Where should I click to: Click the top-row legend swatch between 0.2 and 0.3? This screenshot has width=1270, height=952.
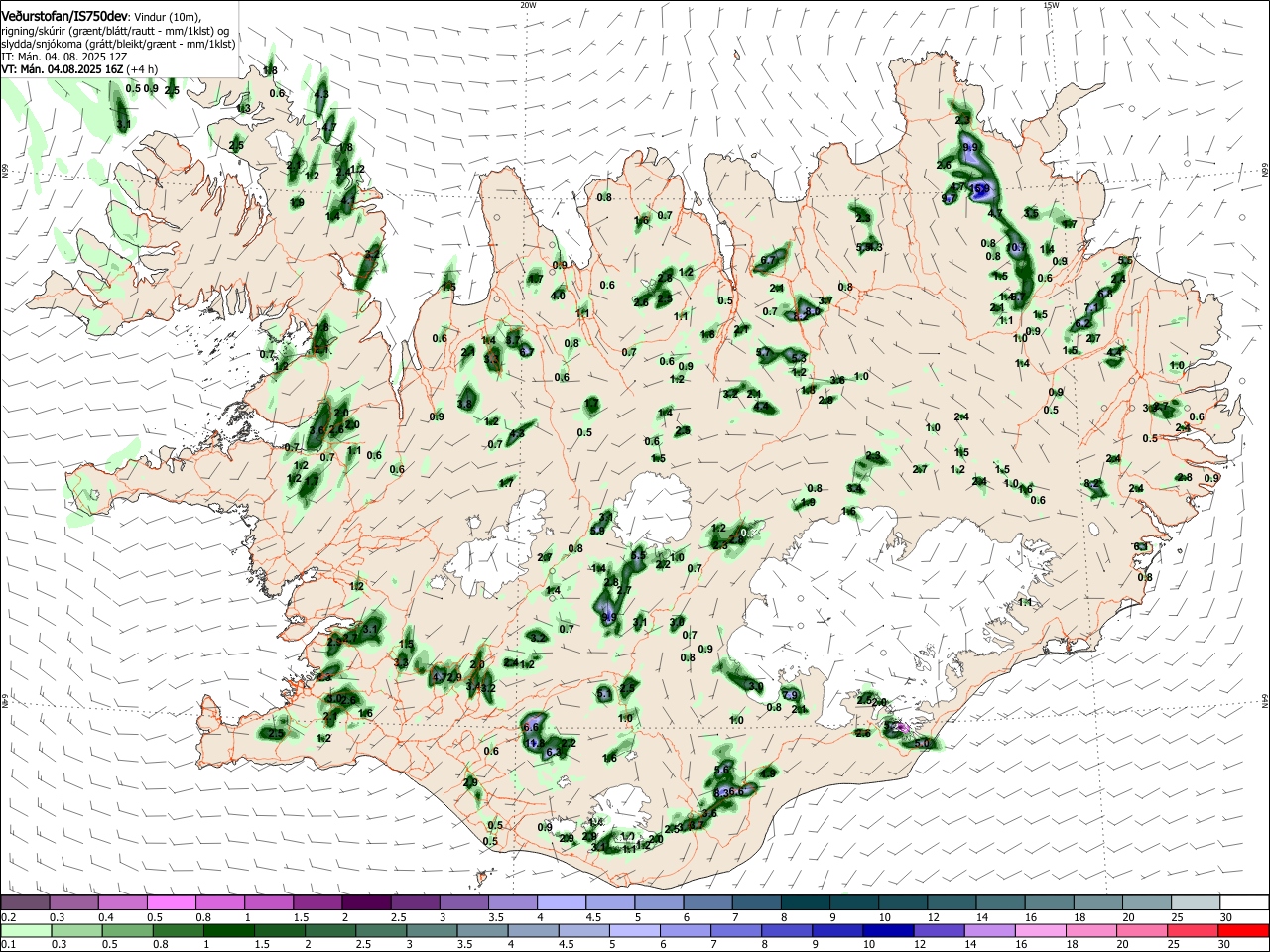point(25,903)
